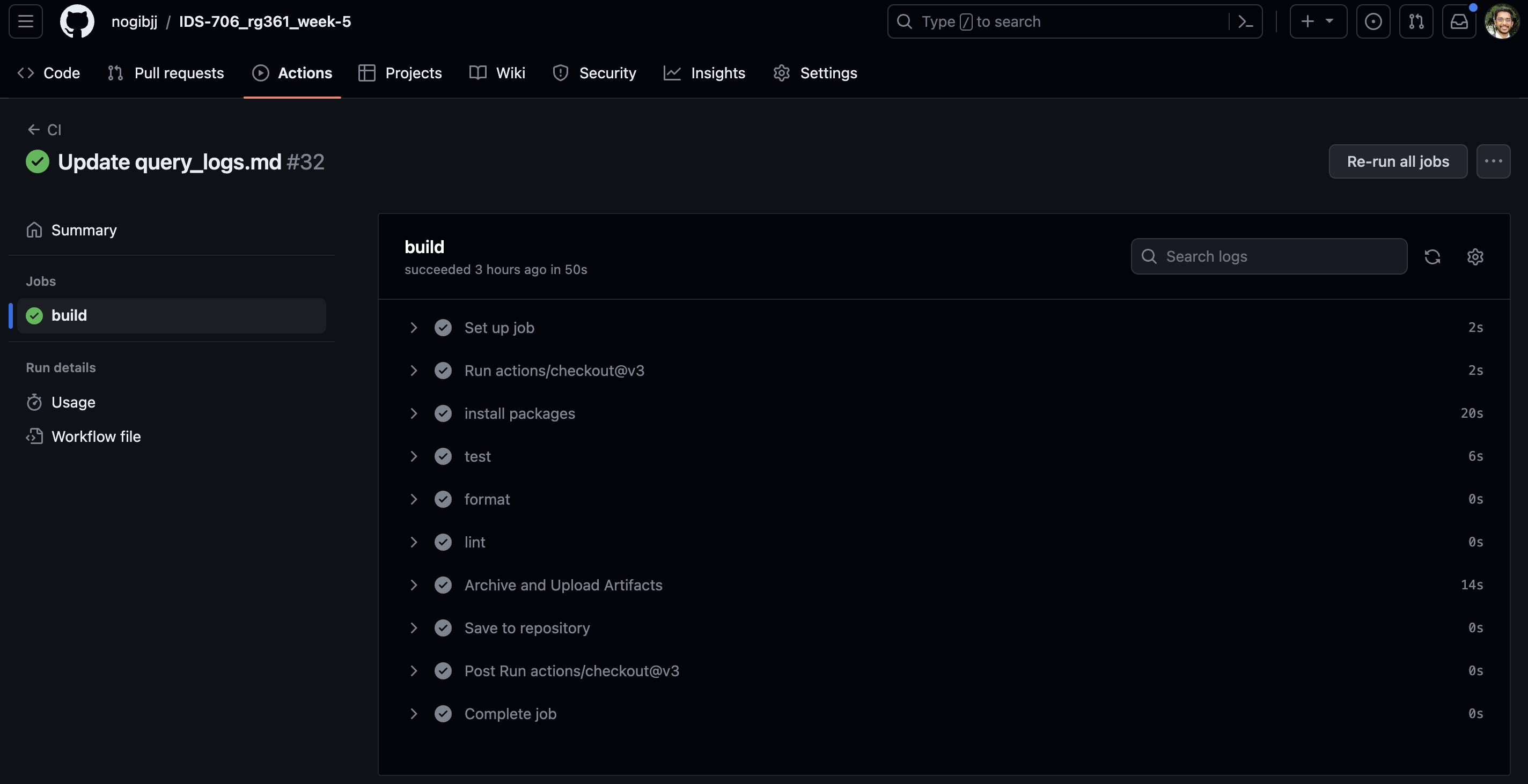
Task: Go back to CI workflow link
Action: point(45,130)
